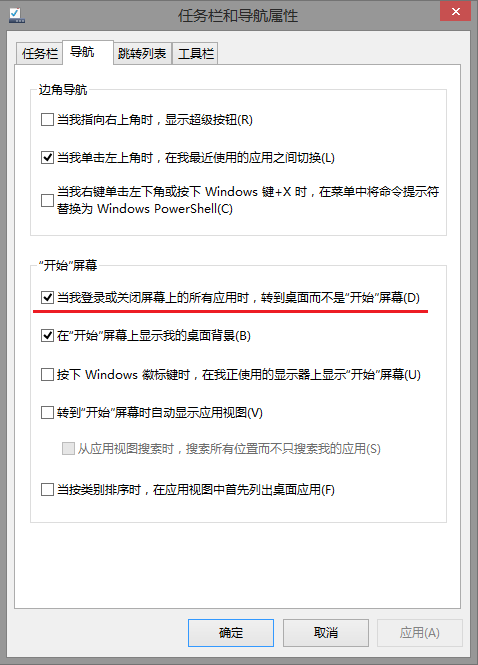Uncheck switching recent apps on upper-left click (L)
This screenshot has width=478, height=665.
click(47, 158)
